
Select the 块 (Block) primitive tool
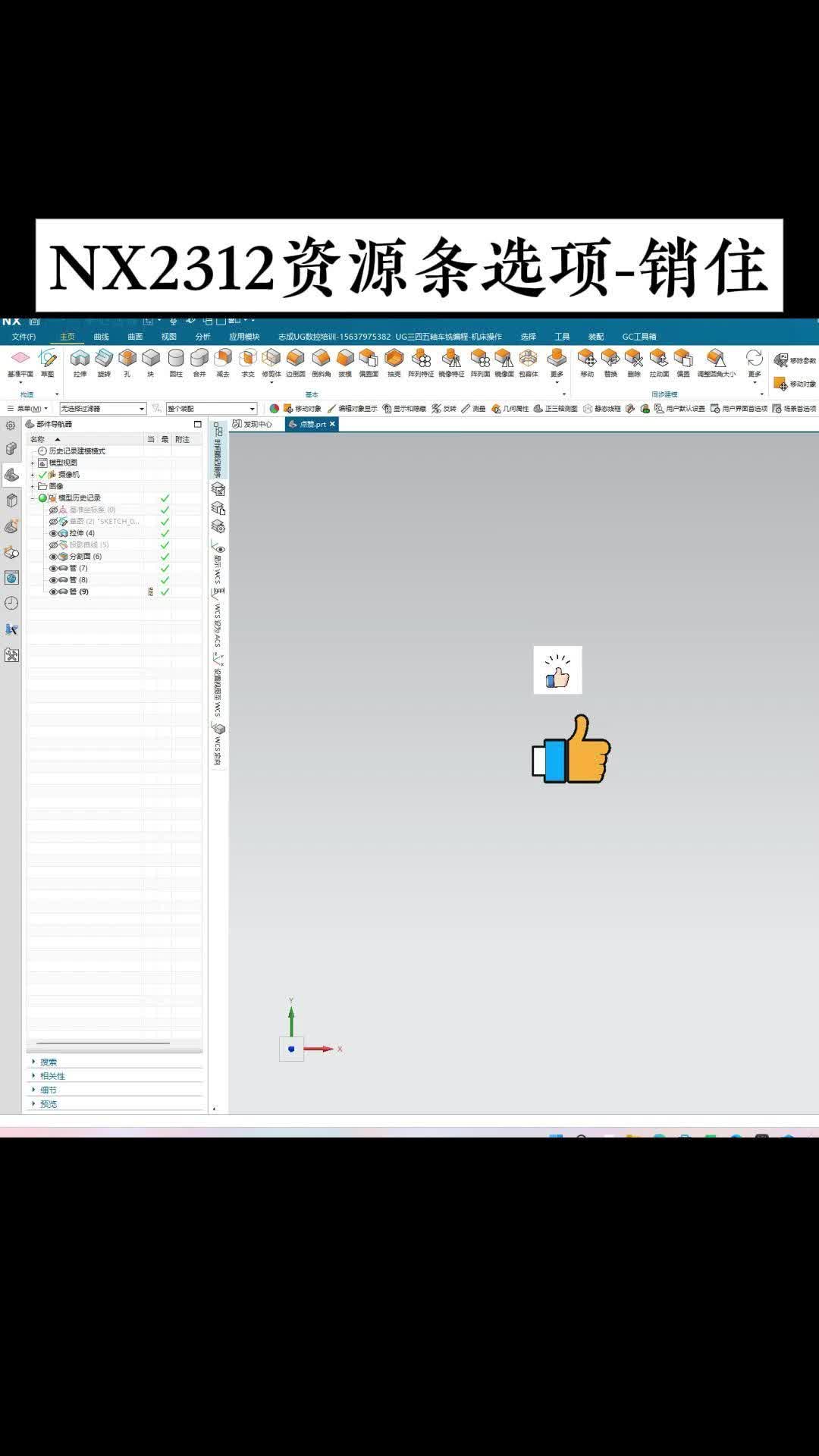(x=151, y=362)
